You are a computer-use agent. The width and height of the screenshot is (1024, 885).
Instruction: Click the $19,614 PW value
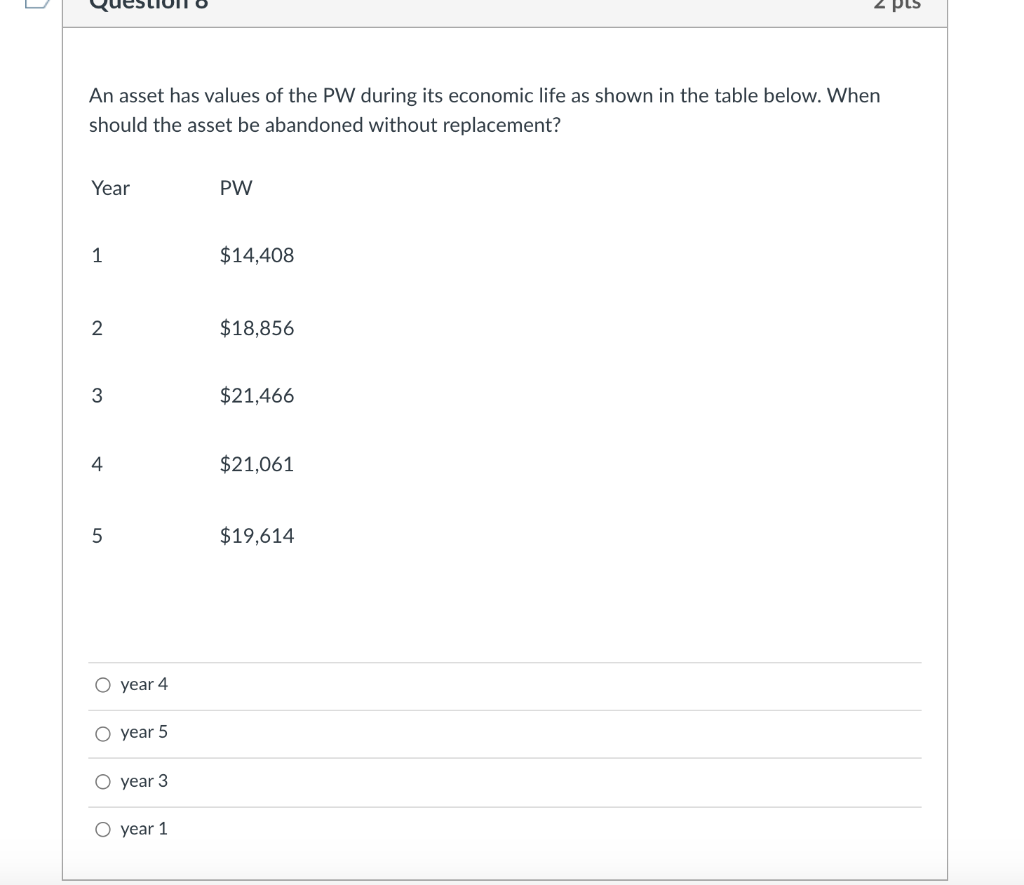(x=257, y=536)
